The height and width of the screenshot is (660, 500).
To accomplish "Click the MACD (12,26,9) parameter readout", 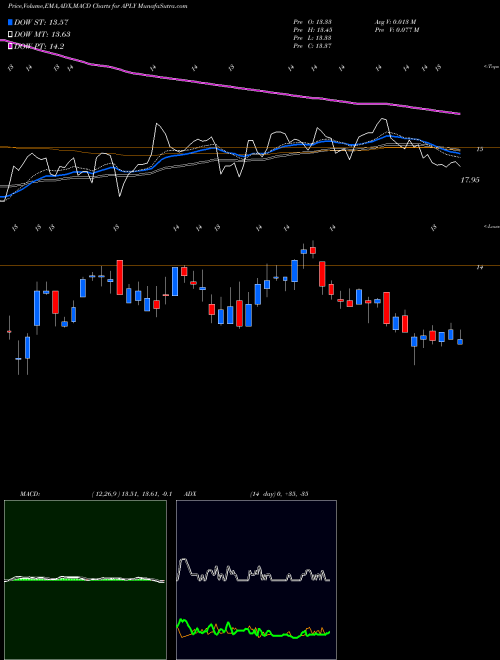I will [x=131, y=494].
